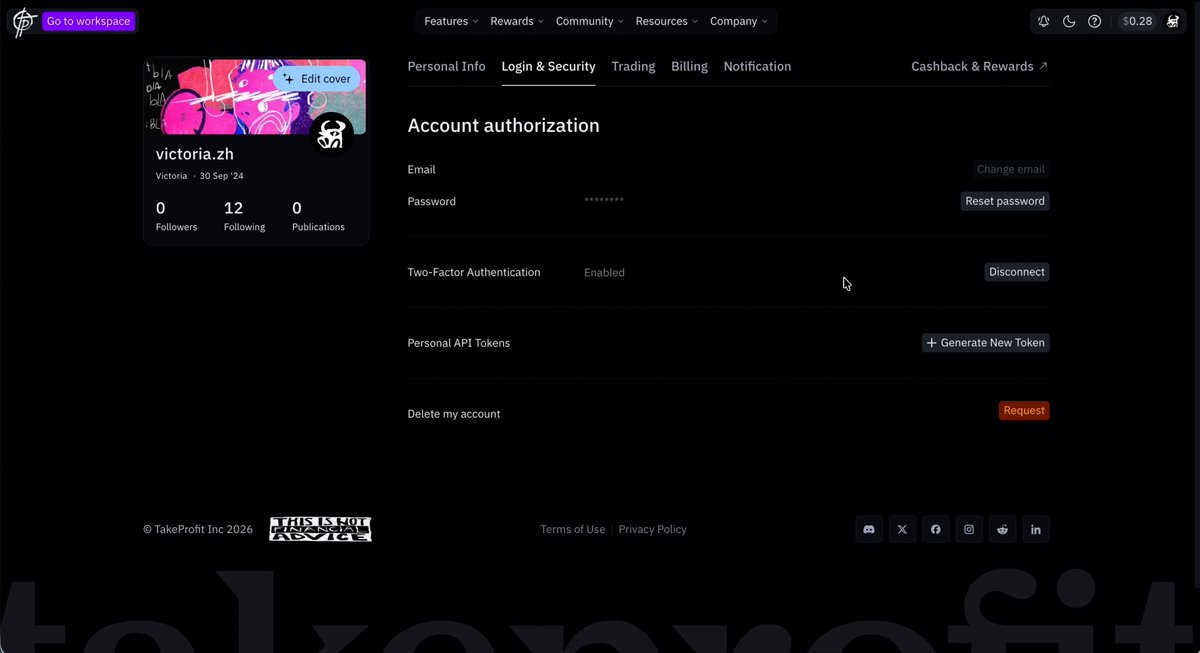1200x653 pixels.
Task: Open the Trading tab
Action: point(633,66)
